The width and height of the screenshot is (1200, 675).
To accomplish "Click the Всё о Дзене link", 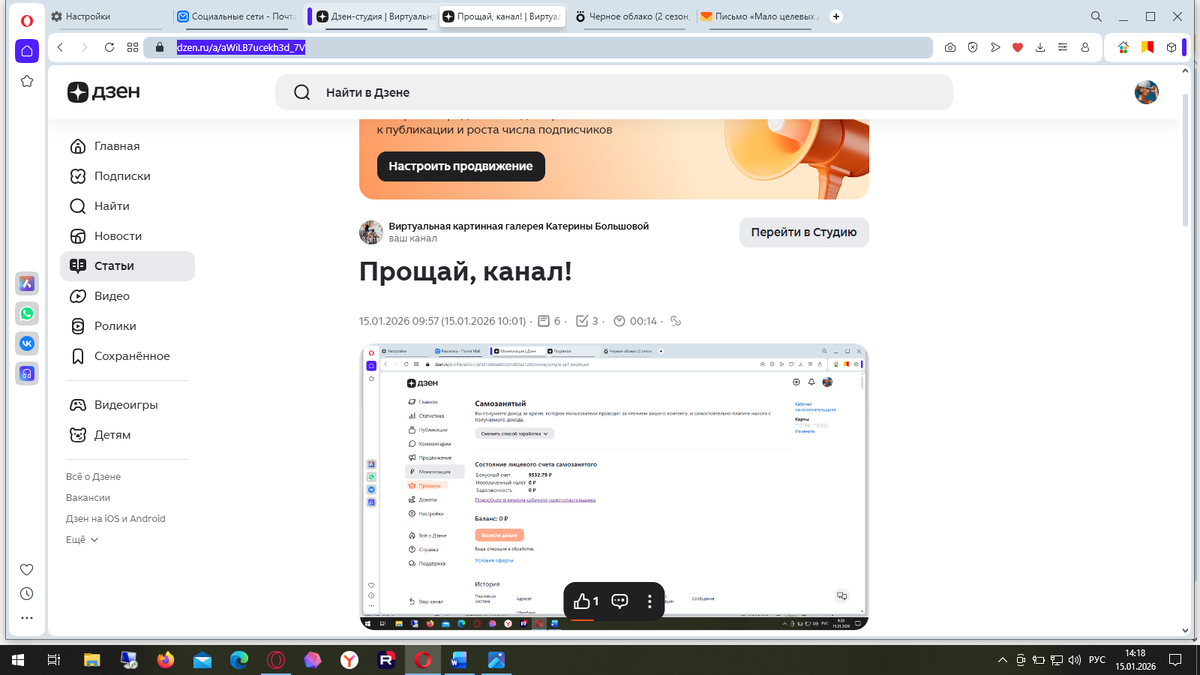I will click(93, 477).
